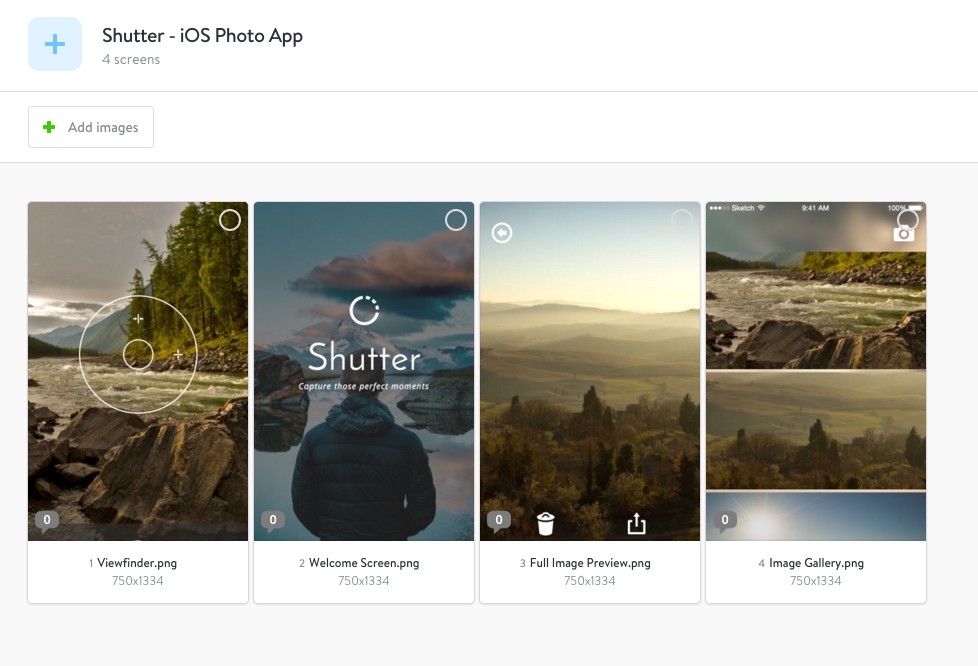Open comment bubble on Full Image Preview.png
This screenshot has height=666, width=978.
[x=498, y=520]
